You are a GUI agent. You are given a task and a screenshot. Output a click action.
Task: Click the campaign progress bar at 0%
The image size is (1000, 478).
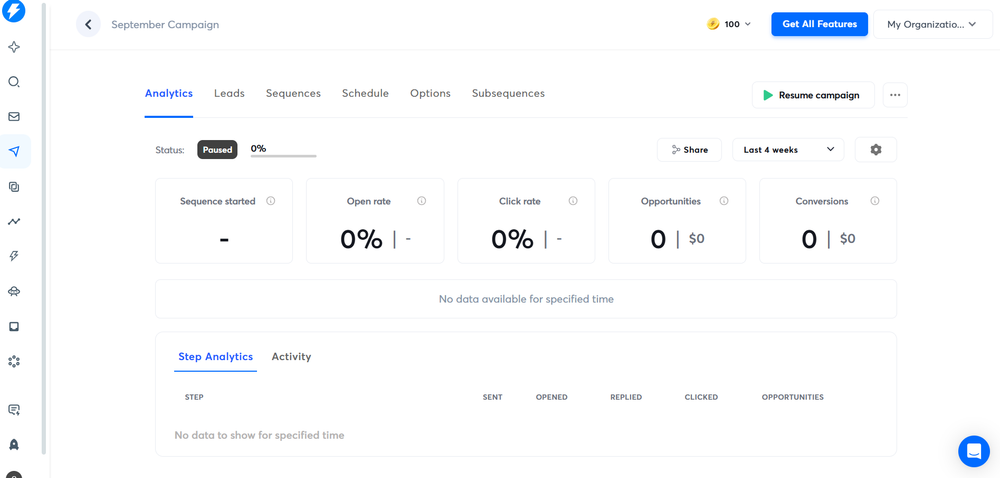283,155
